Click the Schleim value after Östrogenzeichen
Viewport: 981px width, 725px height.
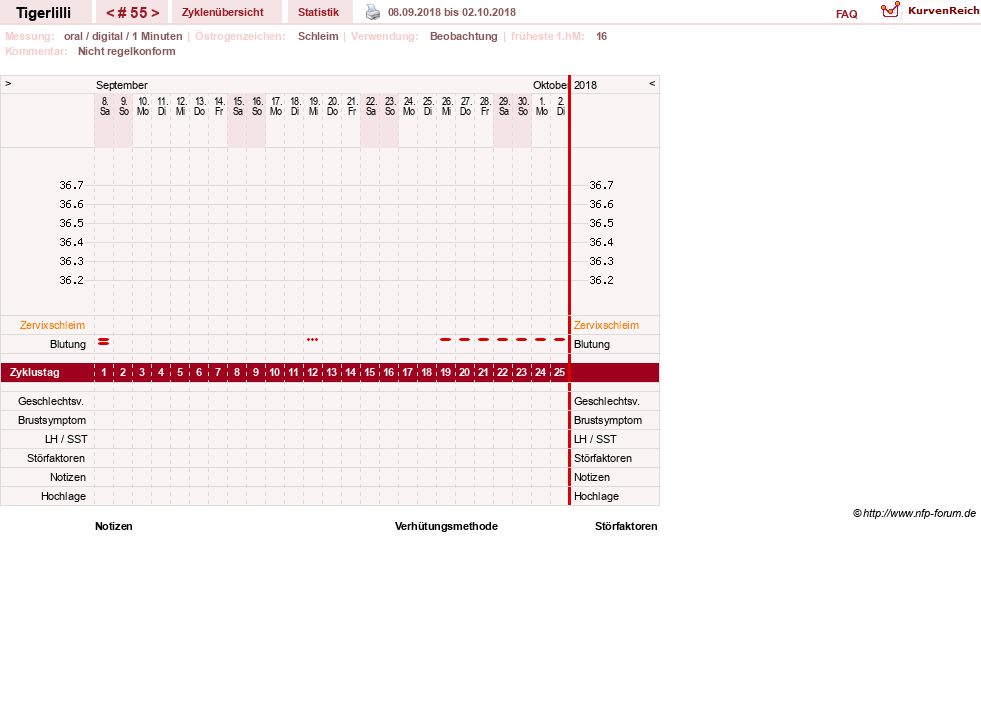pyautogui.click(x=318, y=36)
